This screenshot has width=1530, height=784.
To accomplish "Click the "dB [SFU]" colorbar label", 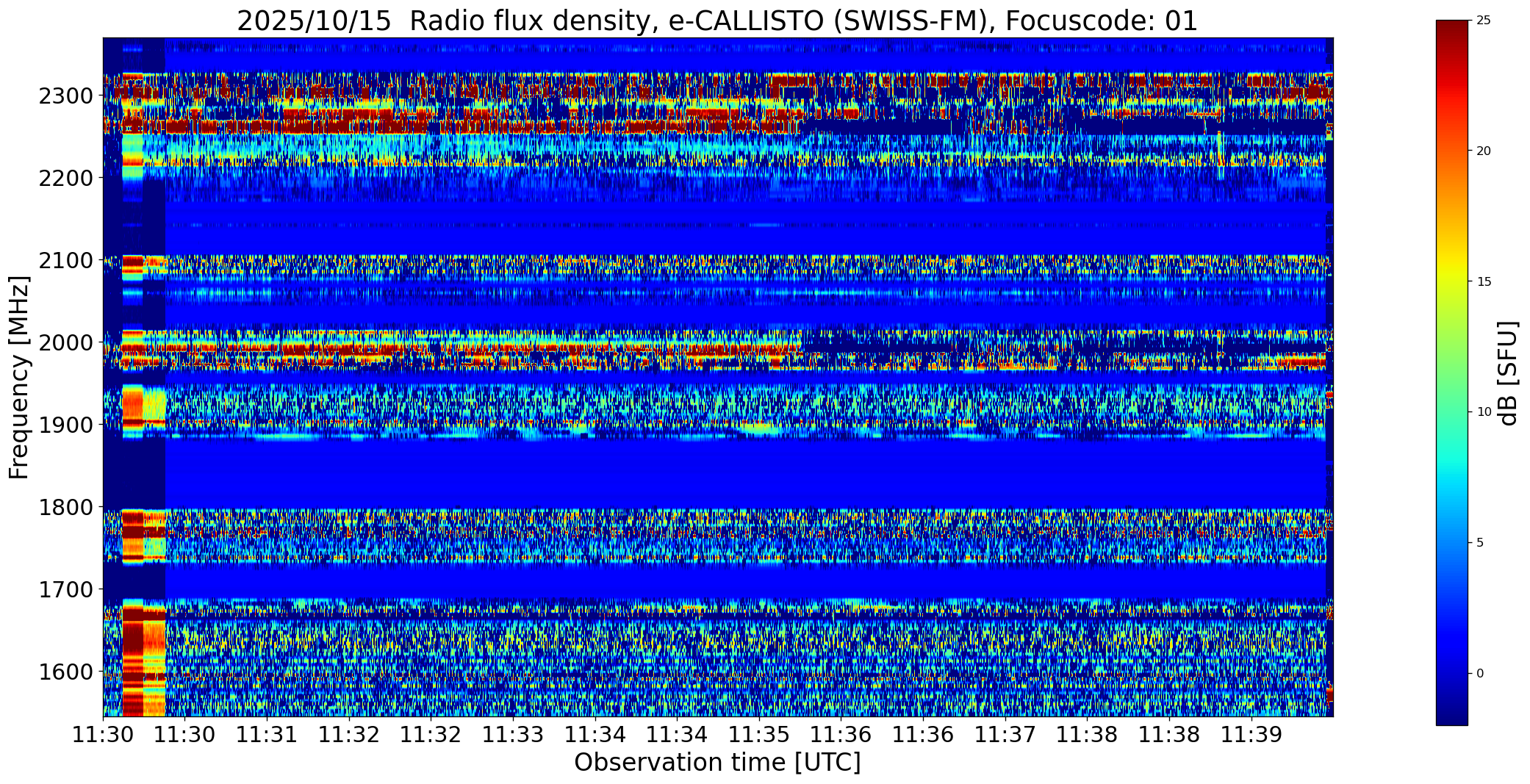I will [1509, 373].
